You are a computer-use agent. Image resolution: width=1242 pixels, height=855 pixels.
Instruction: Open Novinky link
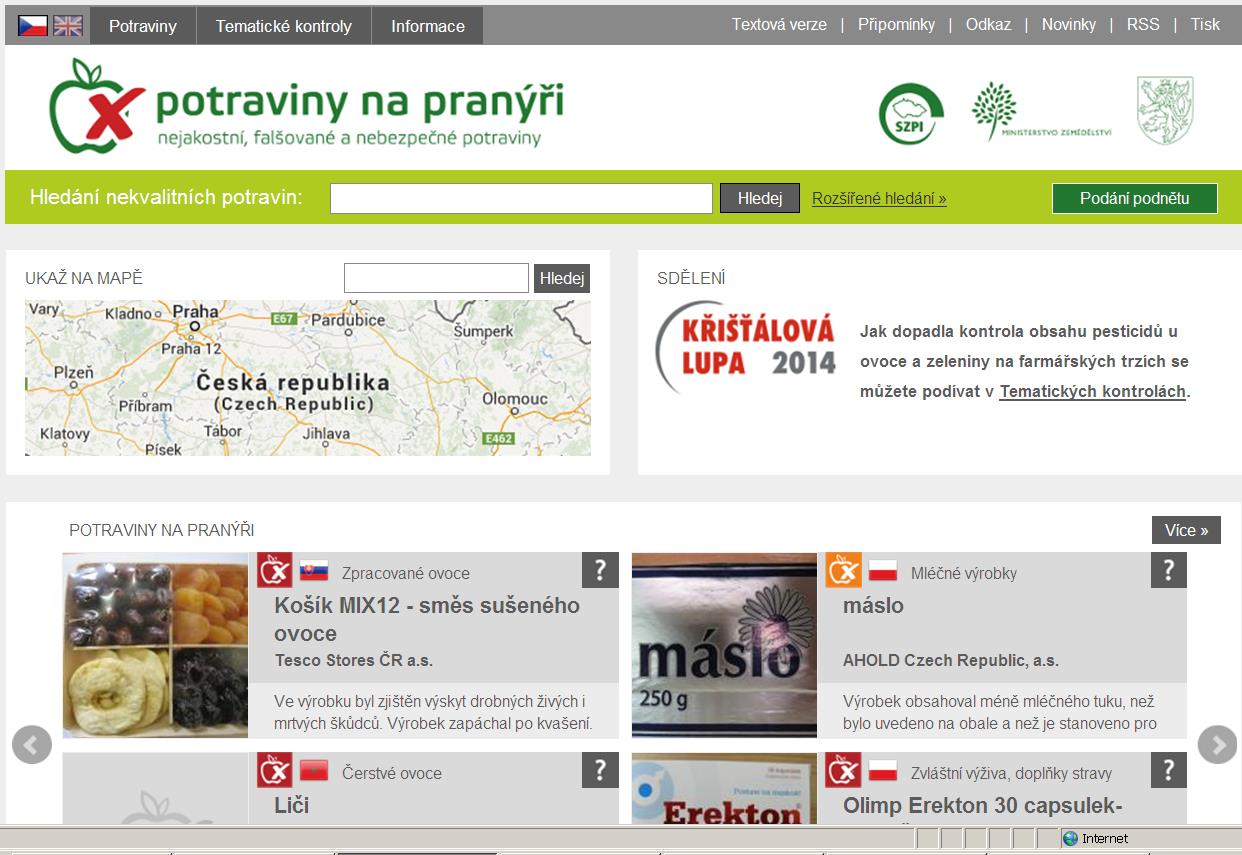[x=1069, y=25]
